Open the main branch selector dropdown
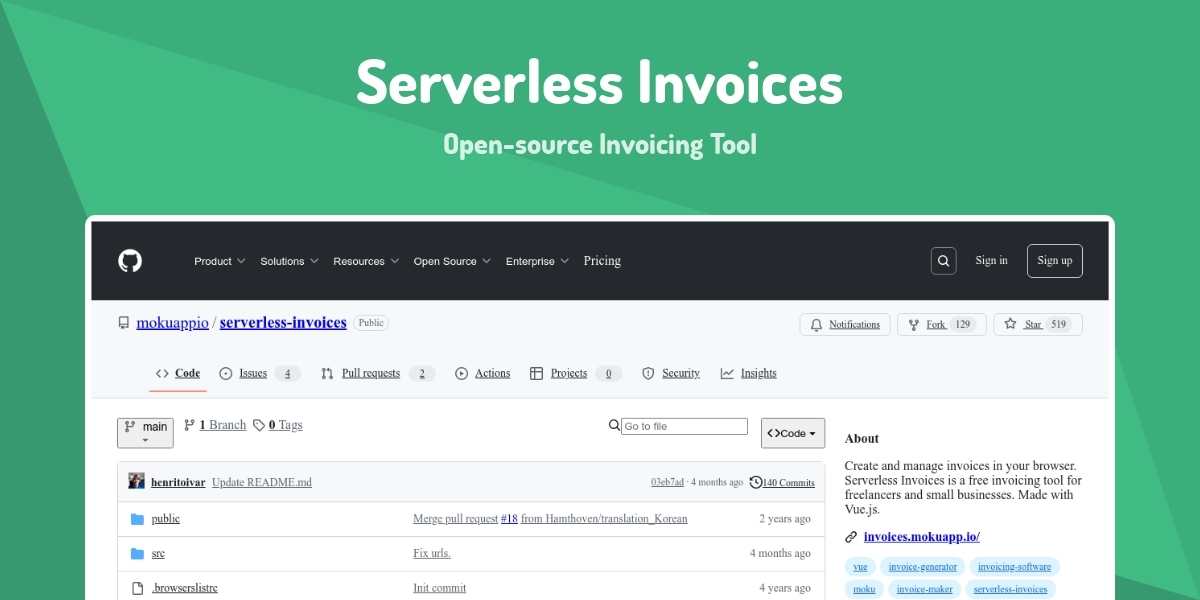Image resolution: width=1200 pixels, height=600 pixels. [145, 432]
